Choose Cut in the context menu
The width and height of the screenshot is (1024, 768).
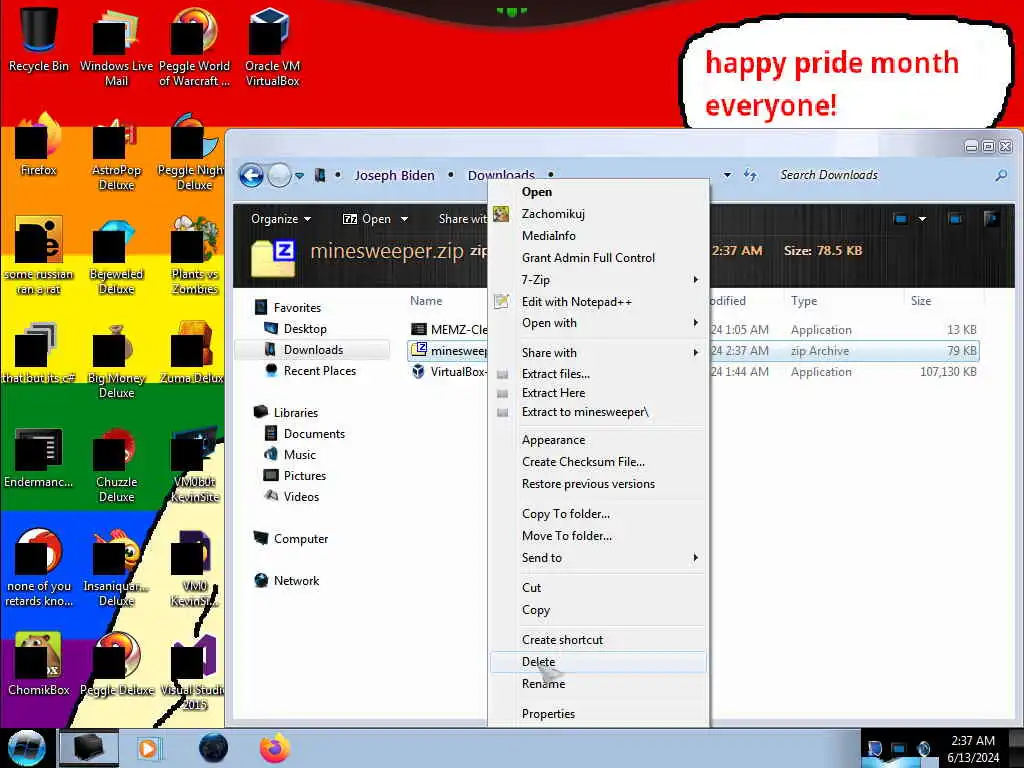[x=598, y=588]
